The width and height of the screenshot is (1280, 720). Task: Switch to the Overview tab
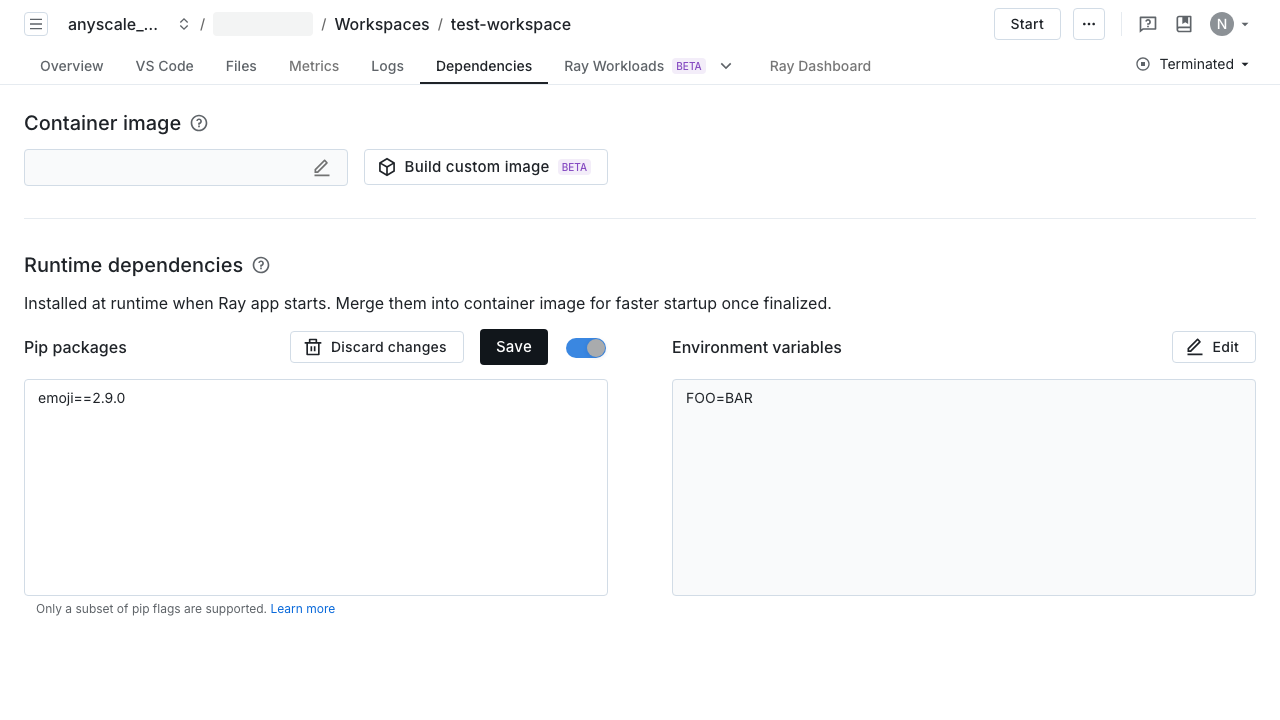pyautogui.click(x=72, y=66)
